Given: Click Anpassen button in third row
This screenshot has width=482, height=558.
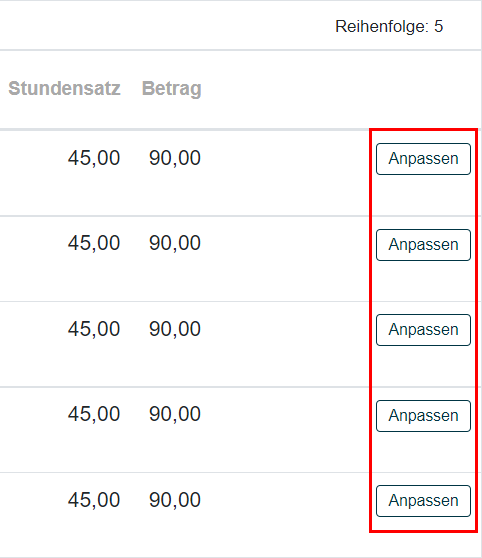Looking at the screenshot, I should tap(423, 330).
